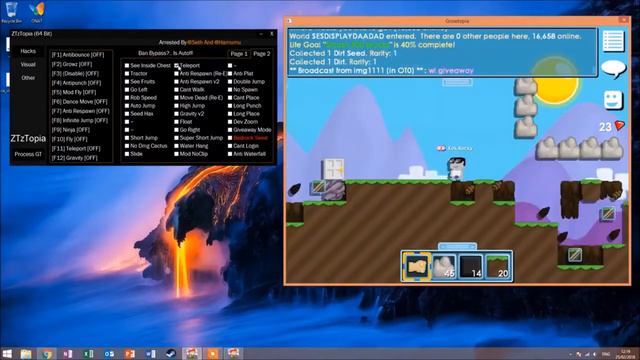Toggle the [F8] Infinite Jump hotkey entry
The height and width of the screenshot is (360, 640).
click(x=80, y=120)
